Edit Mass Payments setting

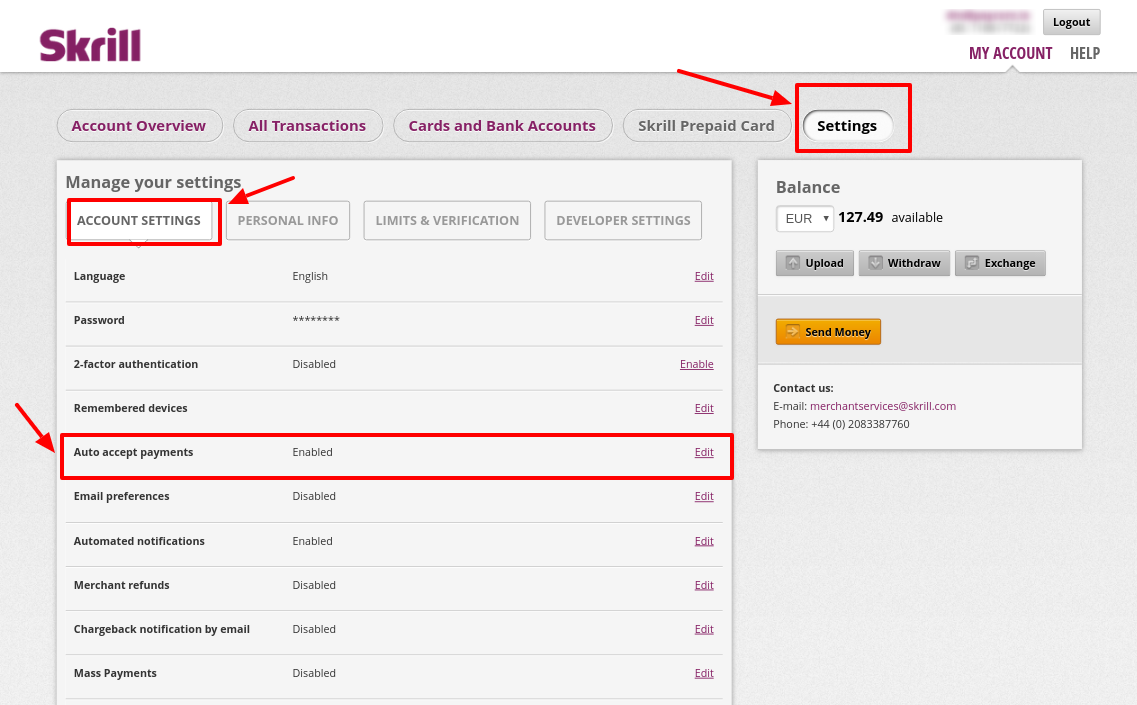coord(704,674)
